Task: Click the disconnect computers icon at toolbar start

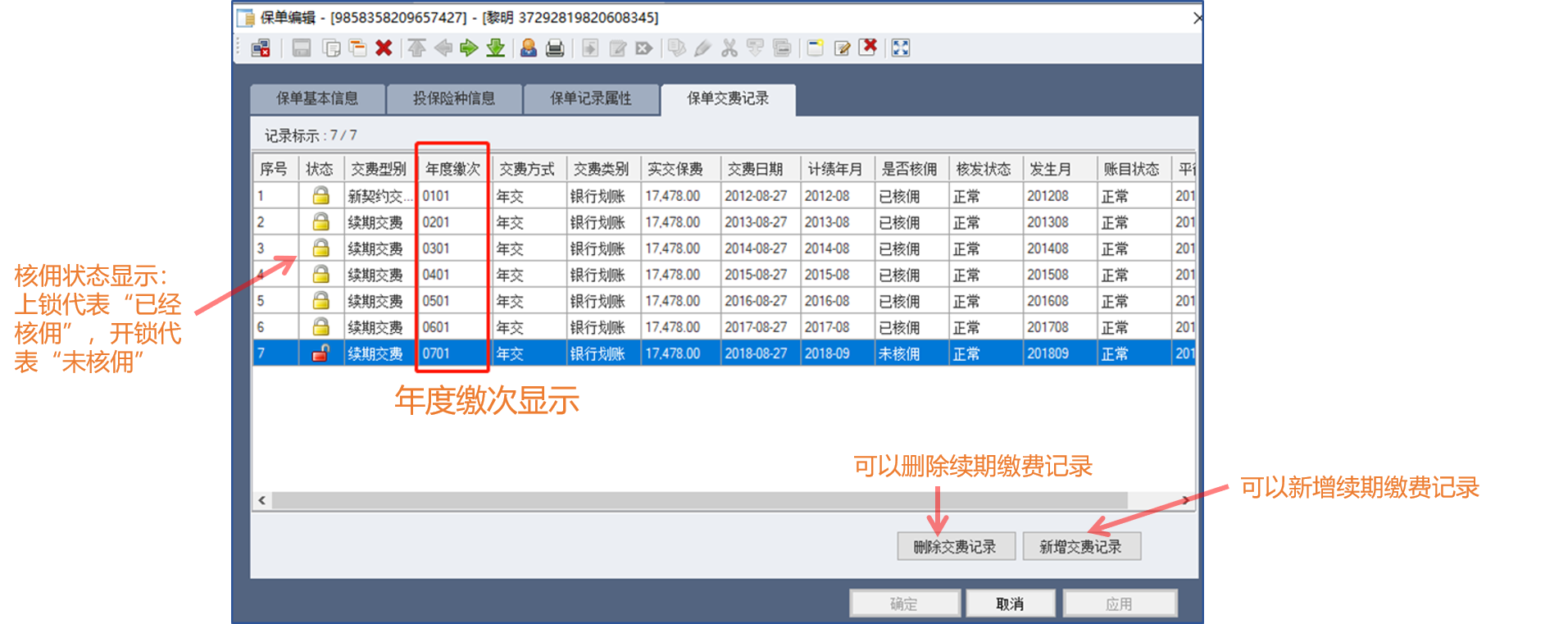Action: 261,48
